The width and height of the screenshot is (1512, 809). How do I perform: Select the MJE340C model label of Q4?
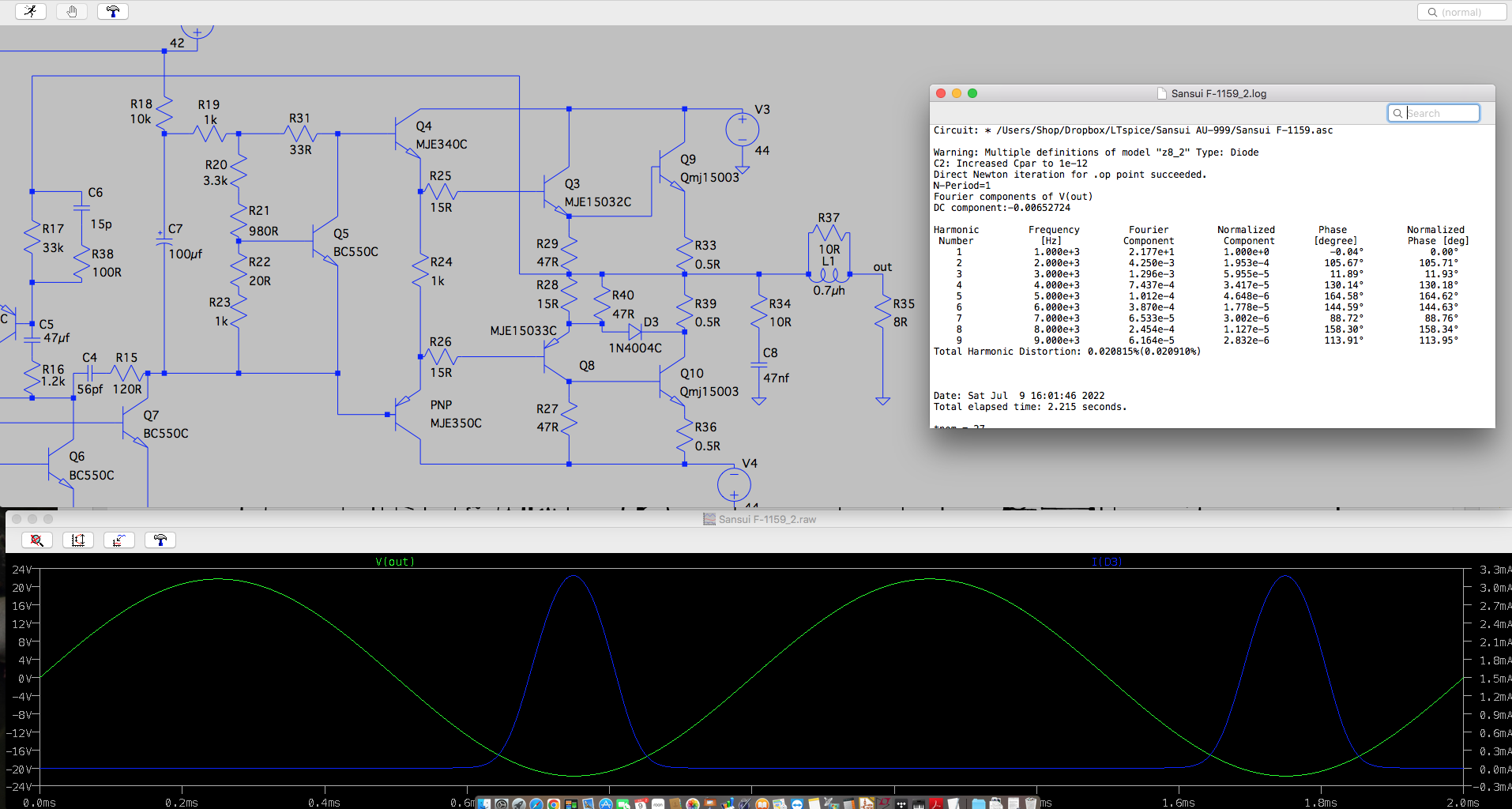point(442,145)
